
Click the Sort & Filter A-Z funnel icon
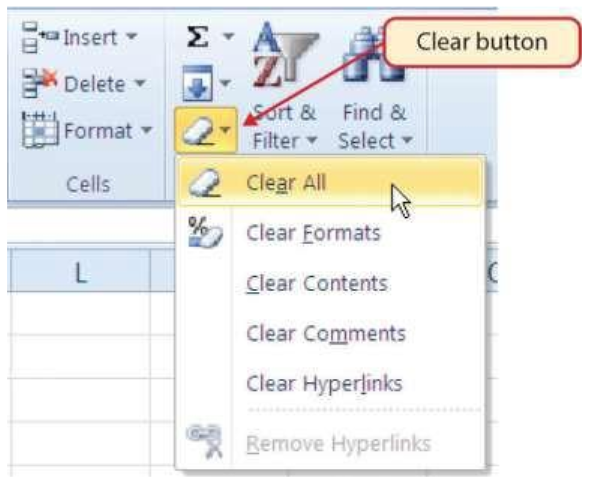click(x=285, y=55)
